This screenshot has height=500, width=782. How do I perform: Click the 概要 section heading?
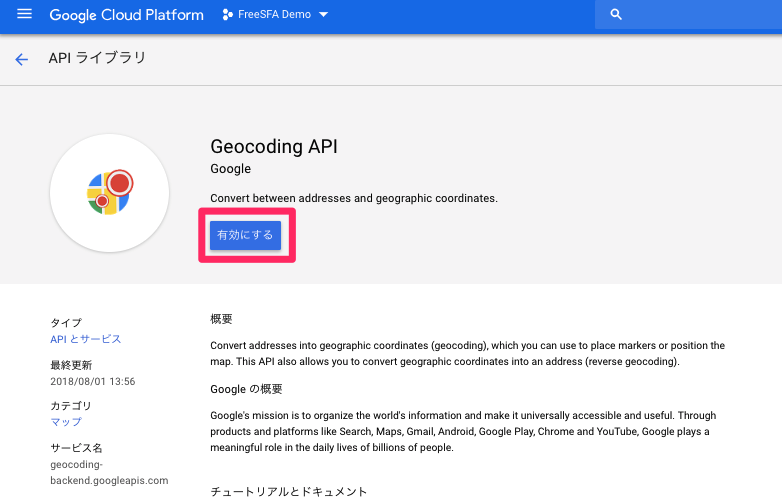tap(221, 319)
